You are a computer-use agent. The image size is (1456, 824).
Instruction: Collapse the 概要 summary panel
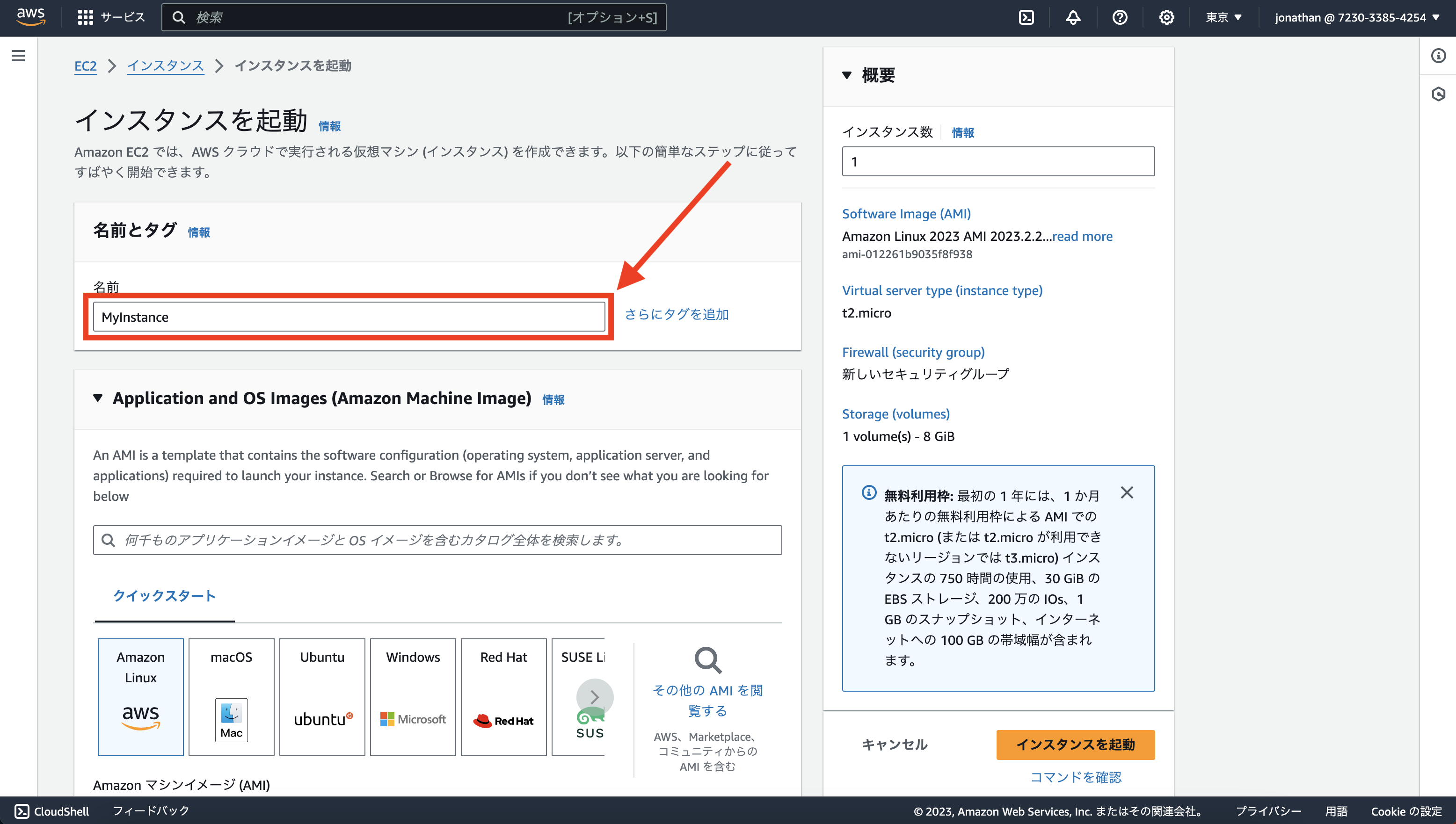(847, 74)
